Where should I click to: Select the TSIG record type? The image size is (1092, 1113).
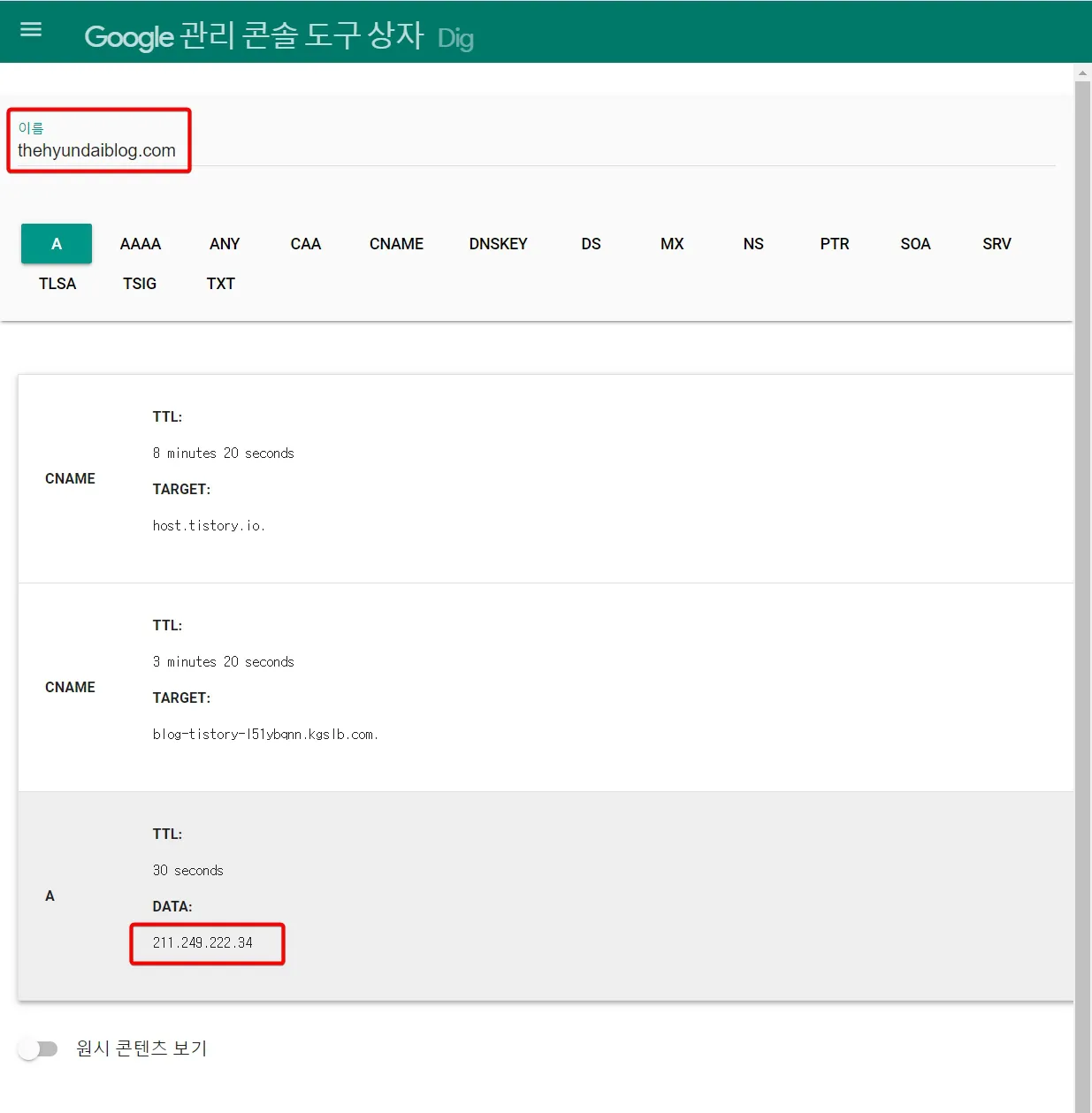pos(140,284)
